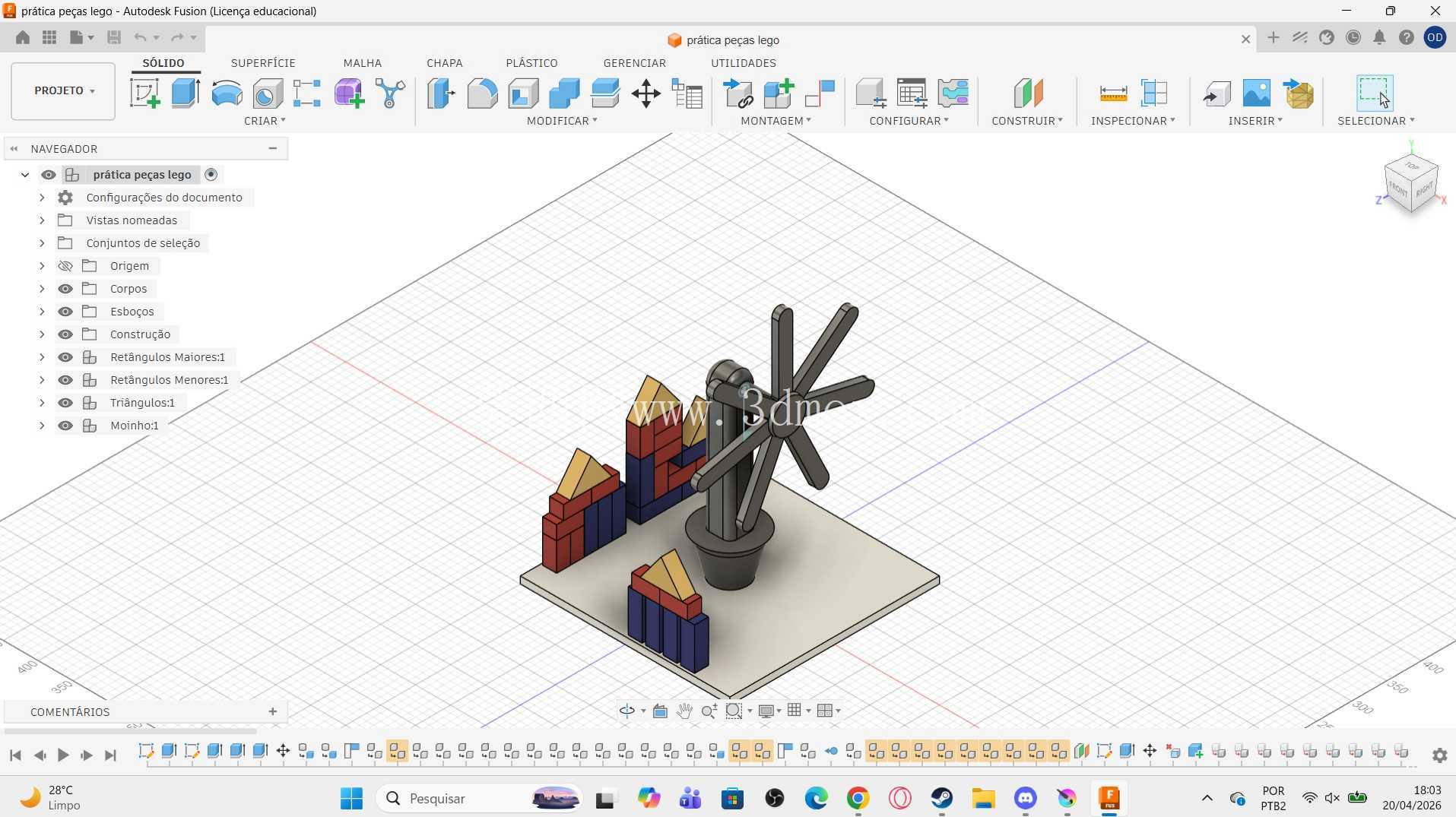
Task: Jump to the timeline beginning
Action: 15,755
